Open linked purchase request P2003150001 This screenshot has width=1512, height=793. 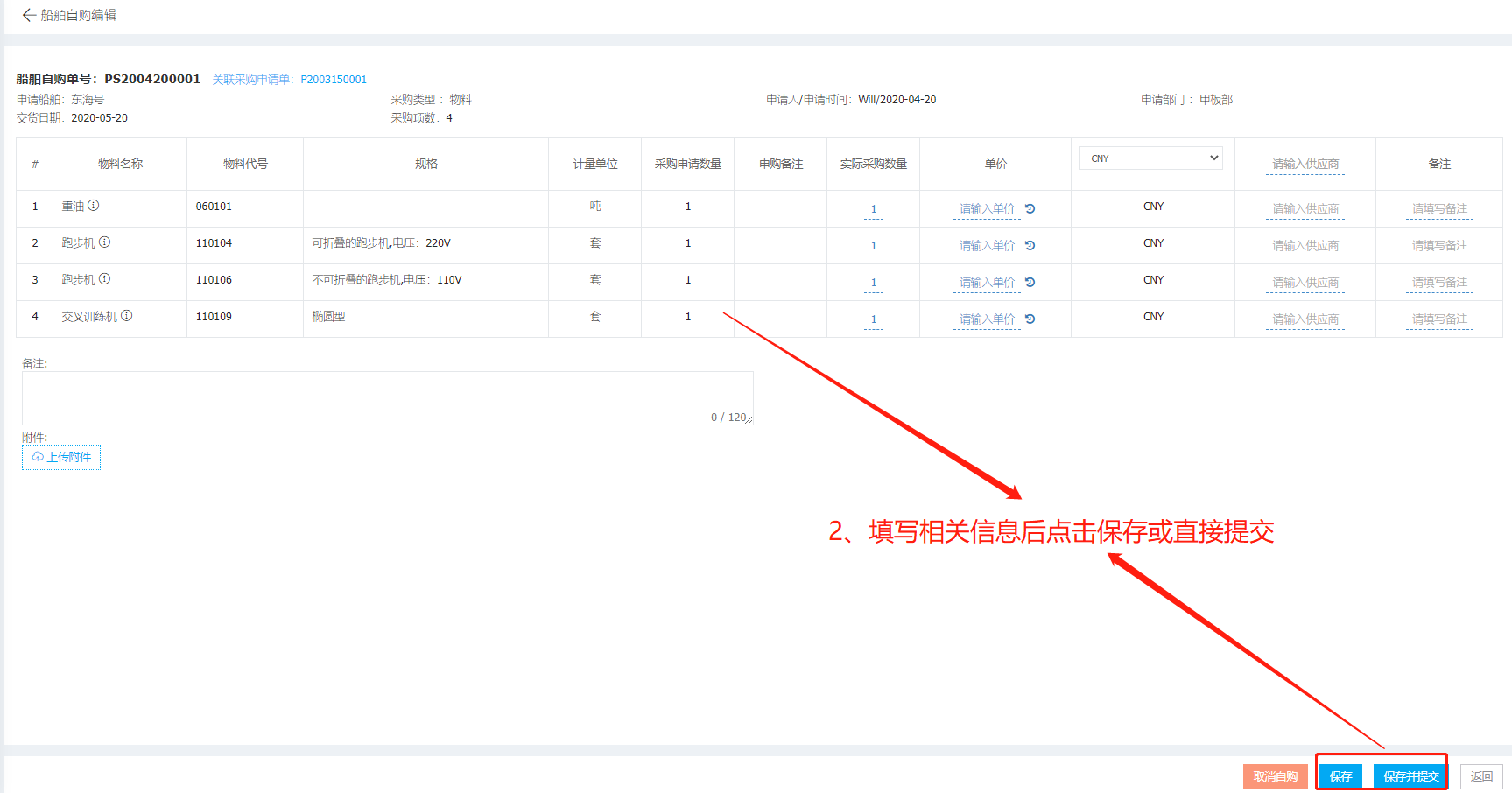(x=334, y=80)
